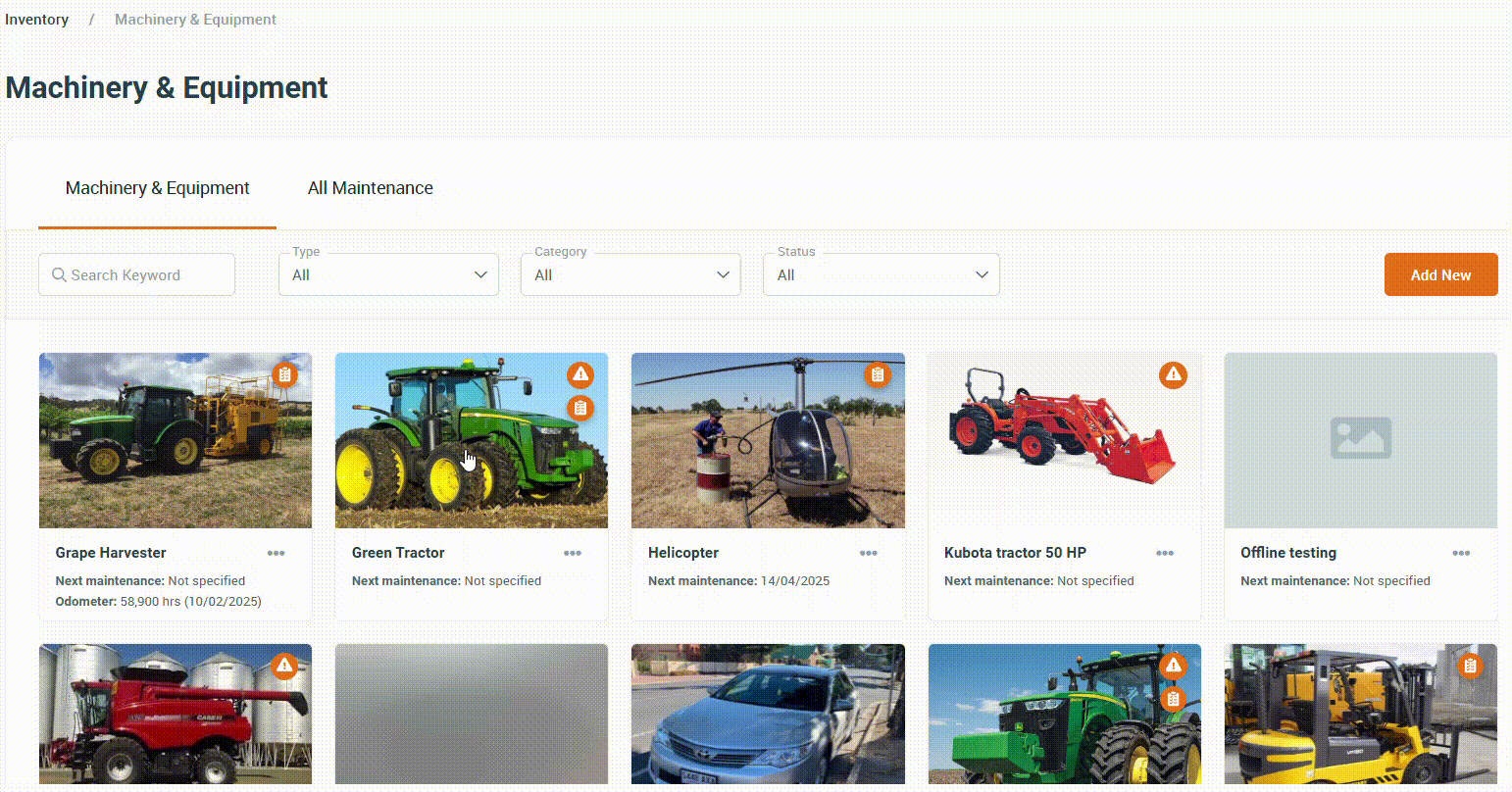Switch to the All Maintenance tab
Screen dimensions: 1512x792
[371, 188]
